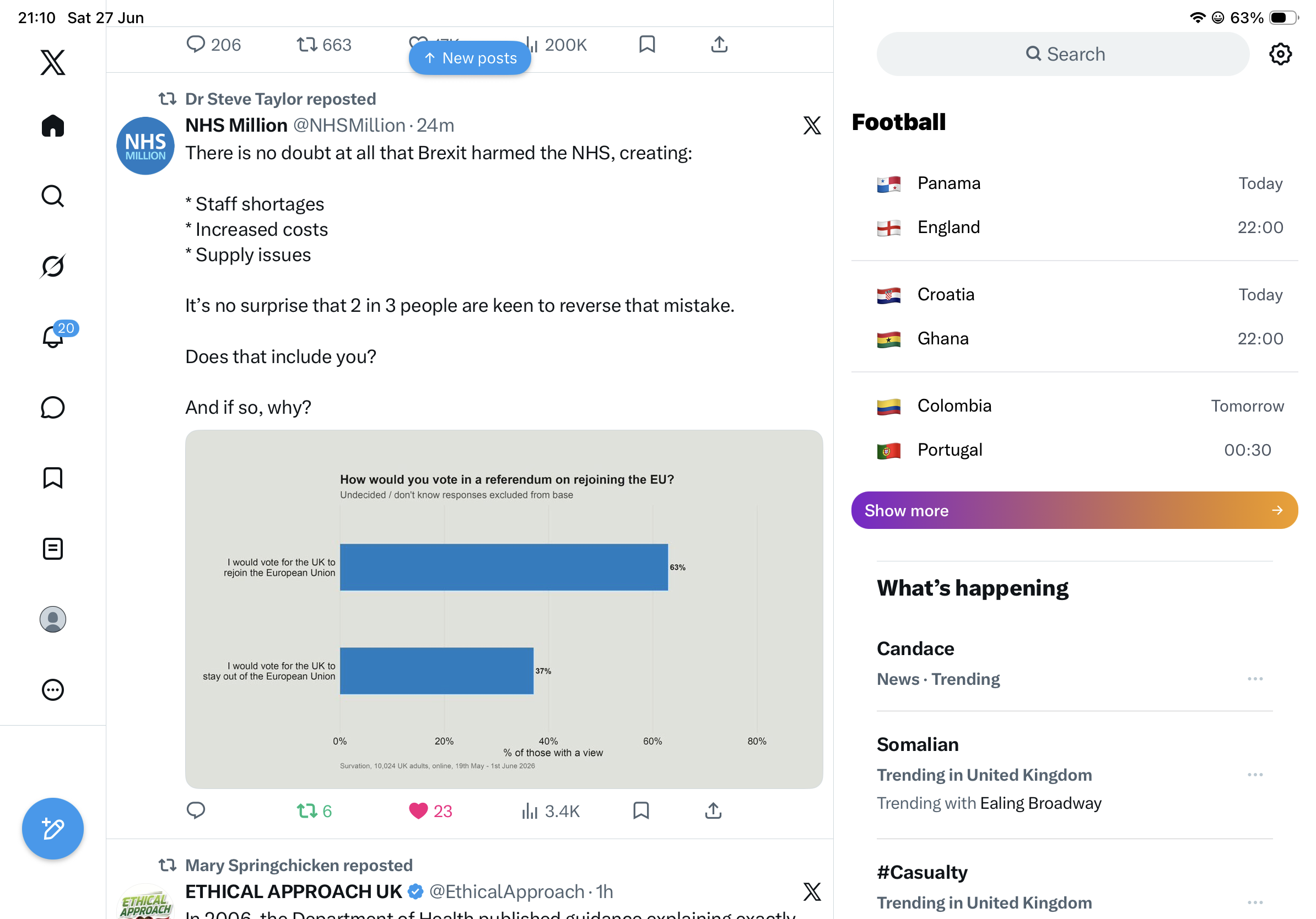Open Grok from the sidebar

pos(53,266)
